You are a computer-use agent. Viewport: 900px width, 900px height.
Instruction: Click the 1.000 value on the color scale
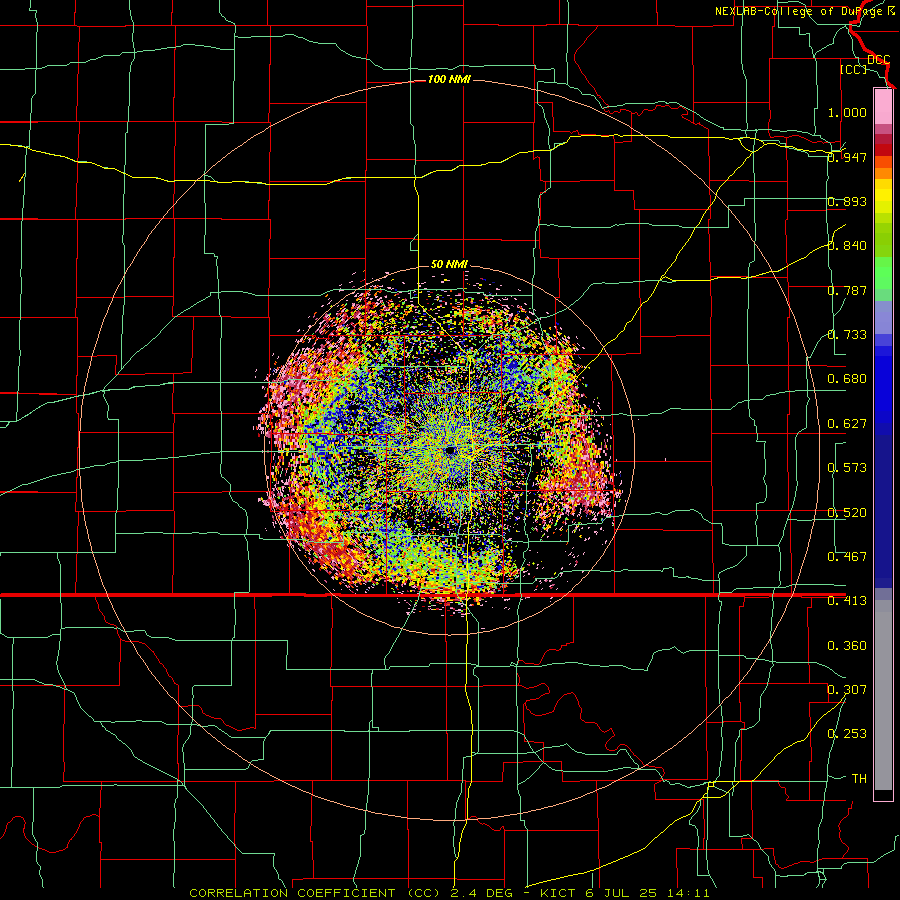click(x=847, y=112)
